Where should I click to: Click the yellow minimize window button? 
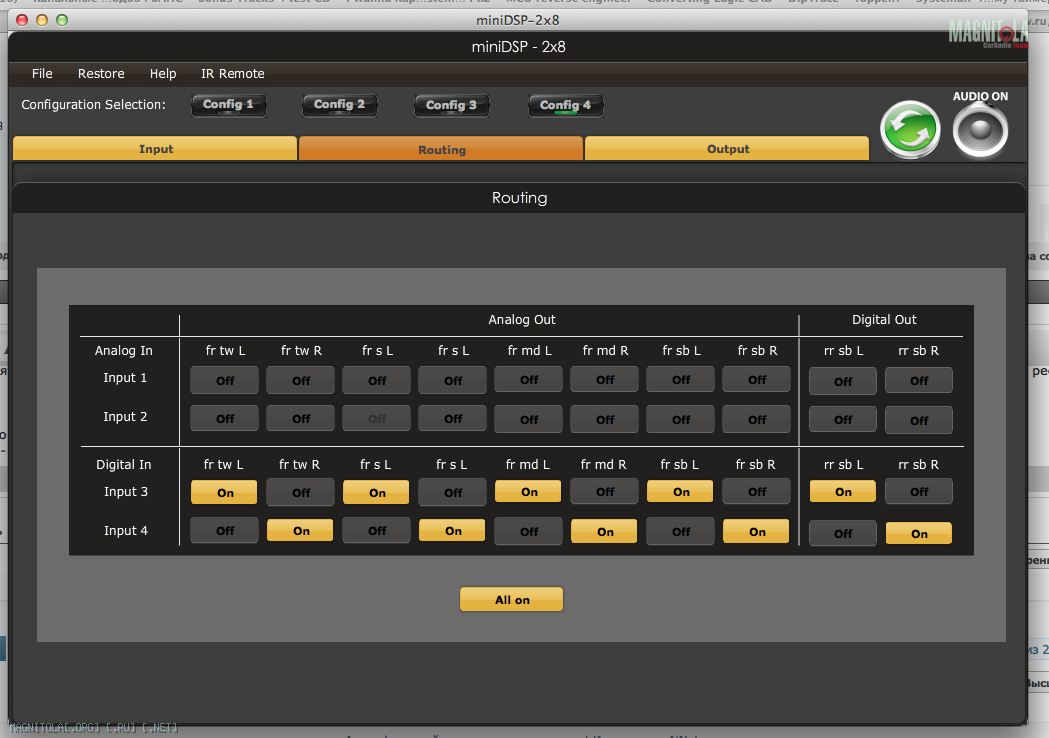click(41, 20)
